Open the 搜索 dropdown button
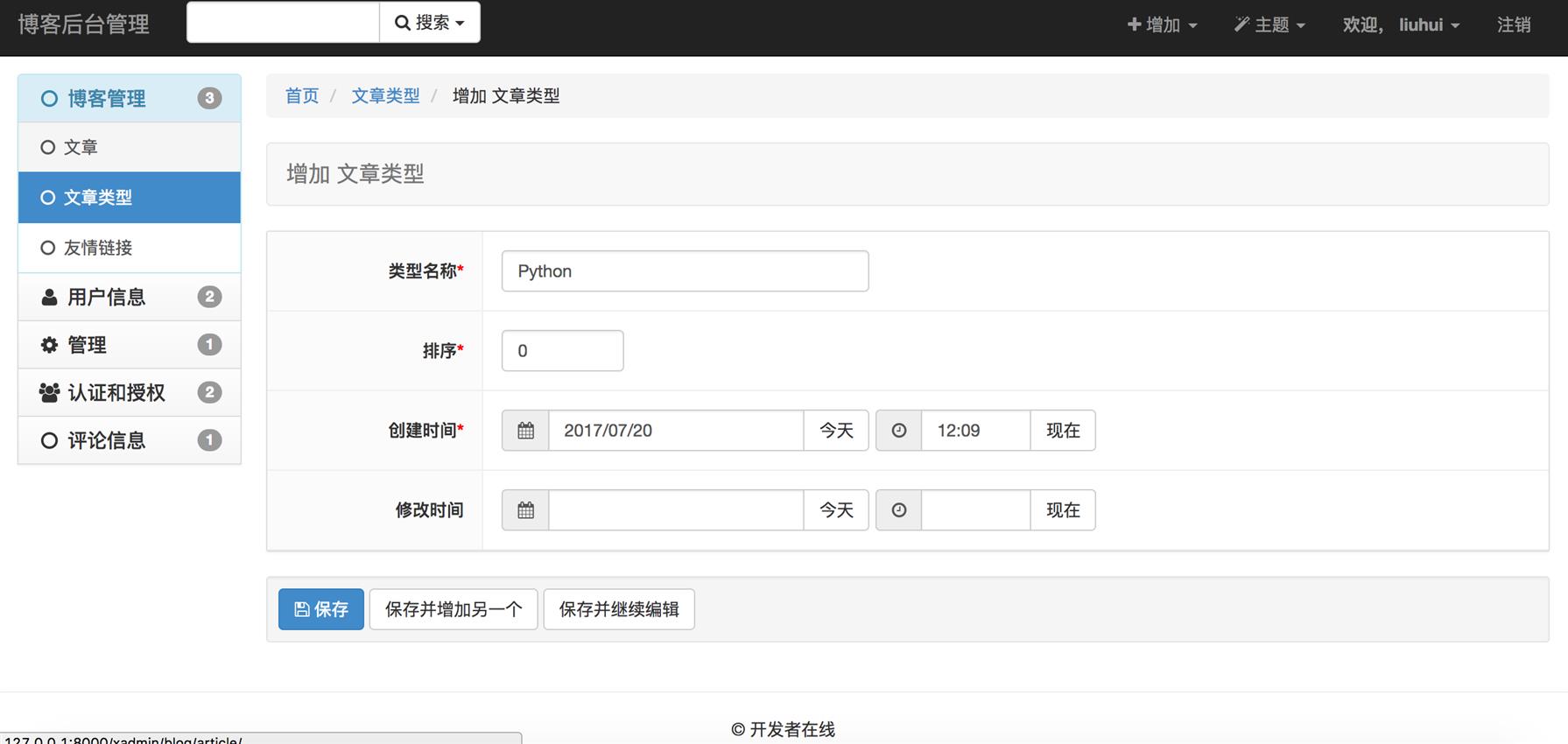 coord(429,23)
